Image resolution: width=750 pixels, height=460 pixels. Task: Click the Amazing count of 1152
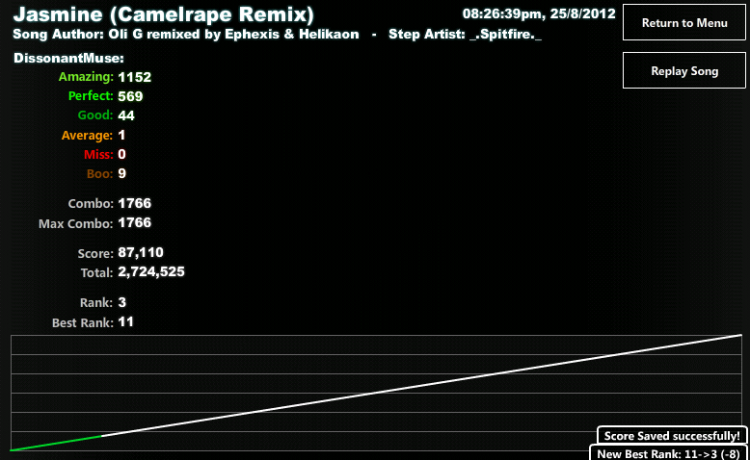click(134, 77)
